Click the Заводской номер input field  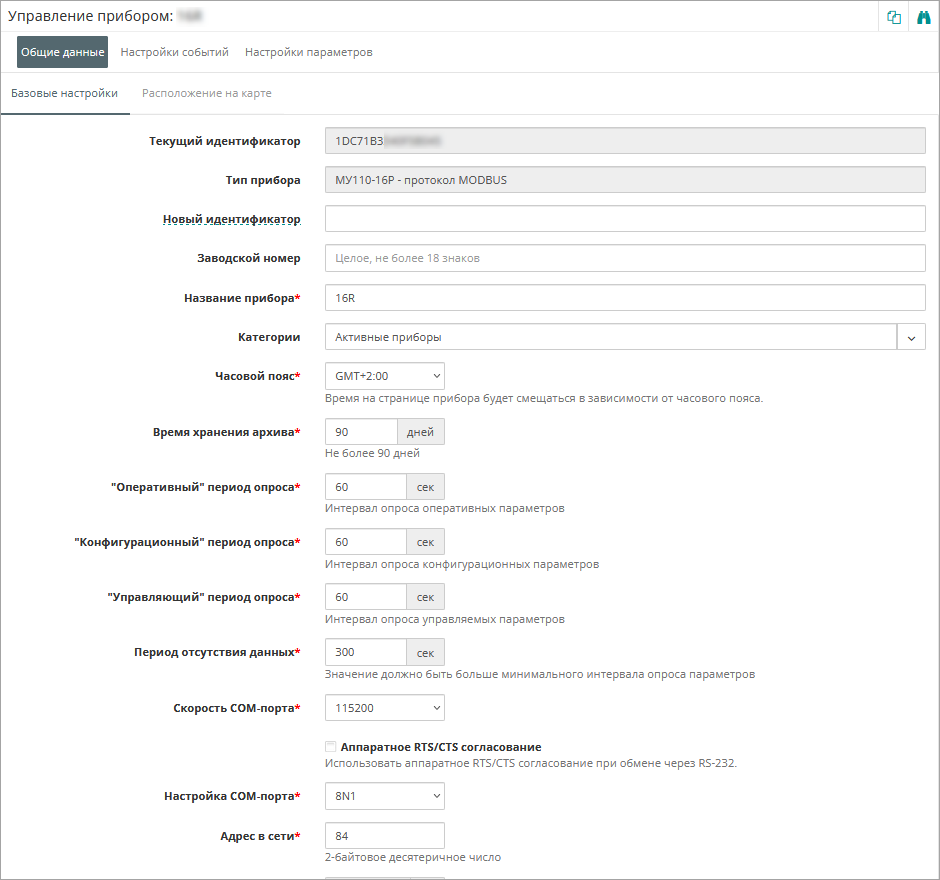(x=625, y=258)
